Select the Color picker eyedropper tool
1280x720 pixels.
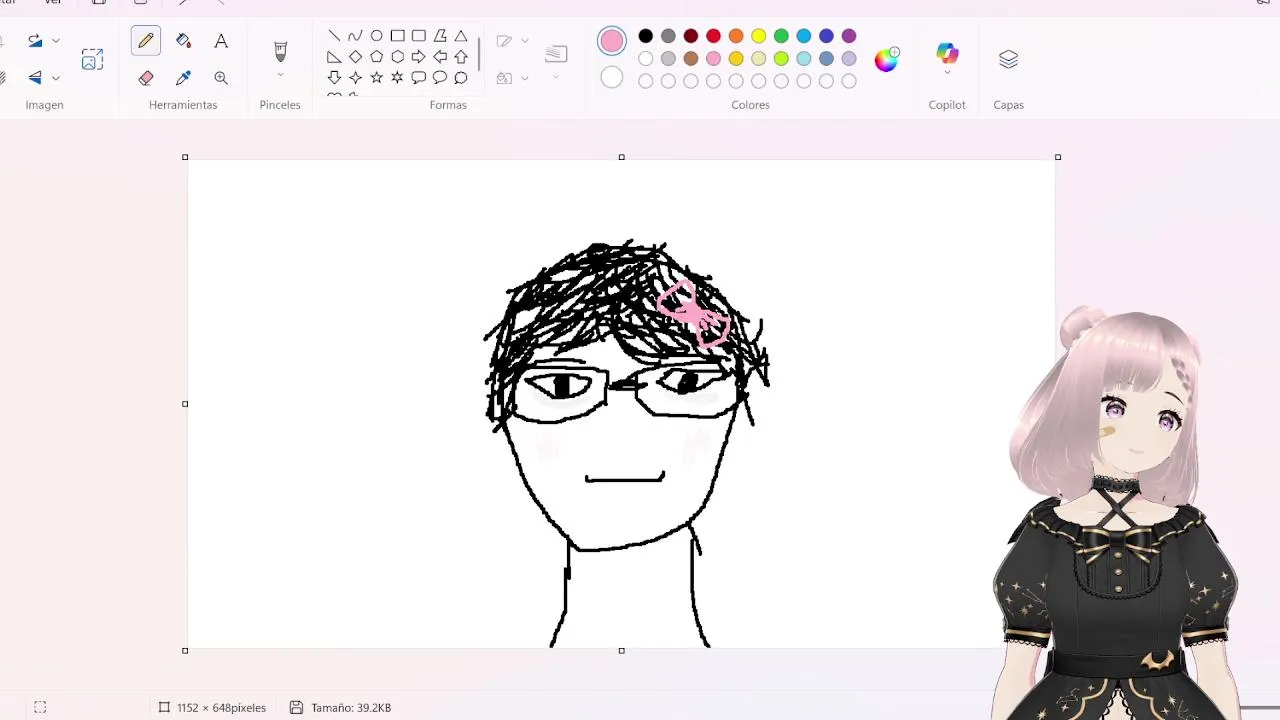(x=183, y=78)
